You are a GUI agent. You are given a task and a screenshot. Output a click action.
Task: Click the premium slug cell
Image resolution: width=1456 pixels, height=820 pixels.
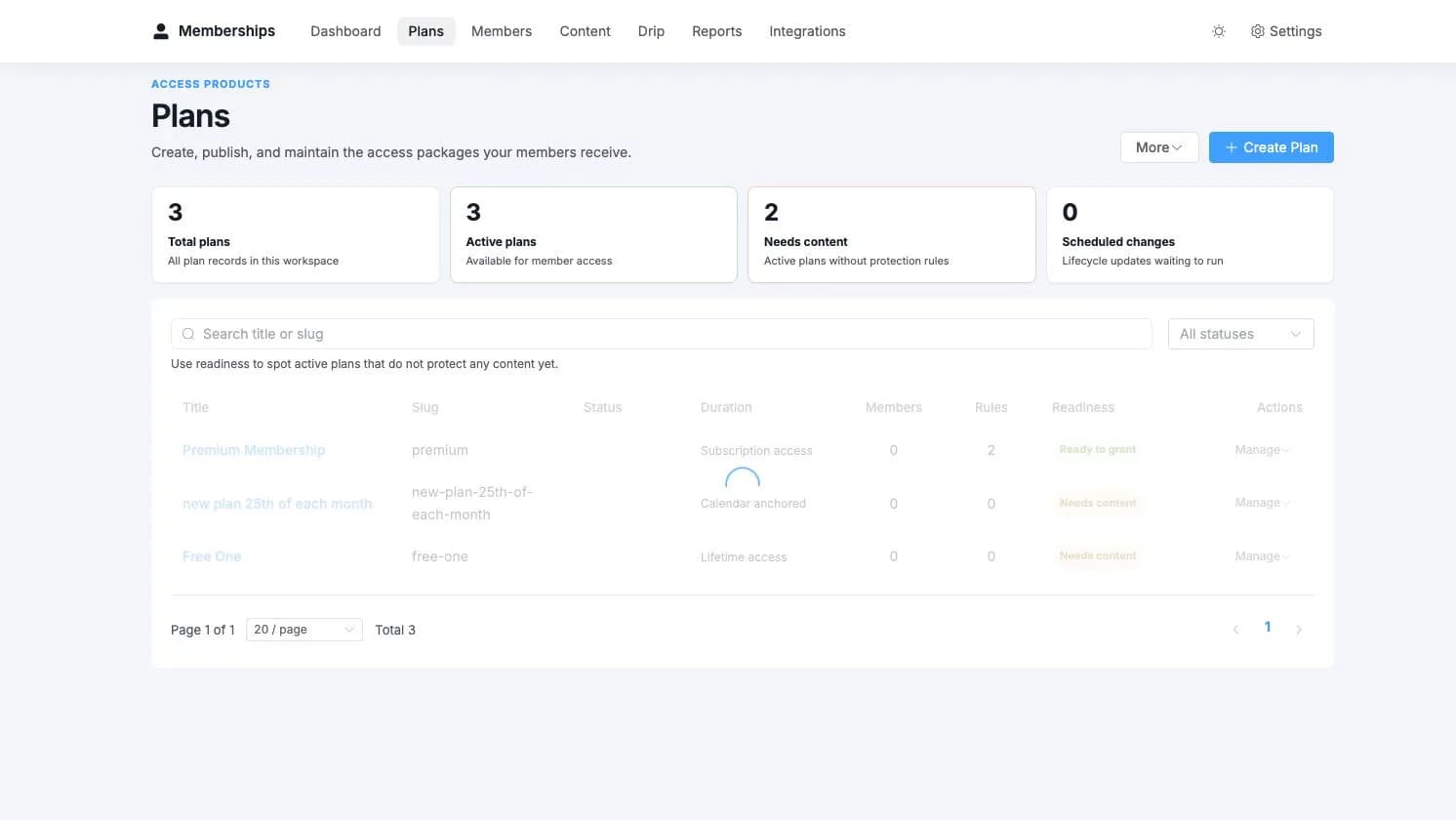pyautogui.click(x=440, y=450)
